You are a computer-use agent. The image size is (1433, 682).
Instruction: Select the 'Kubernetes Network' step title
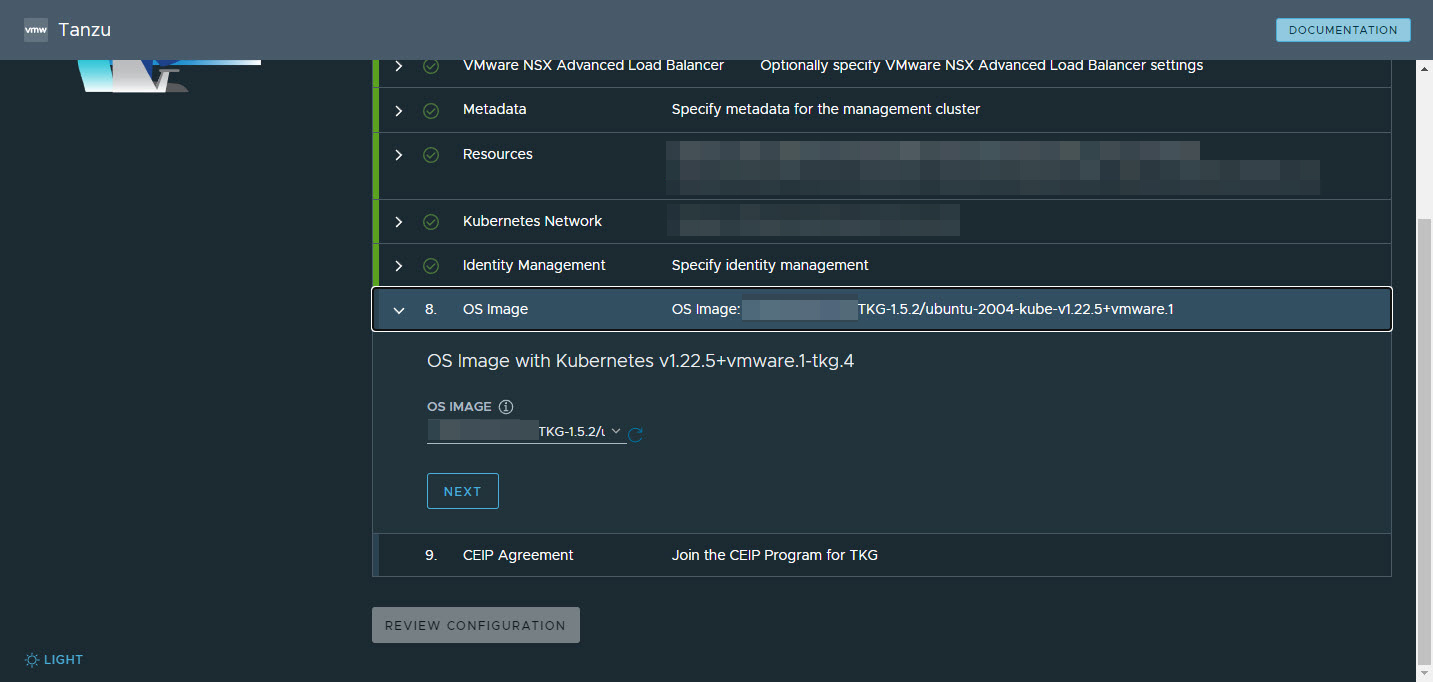(x=533, y=221)
